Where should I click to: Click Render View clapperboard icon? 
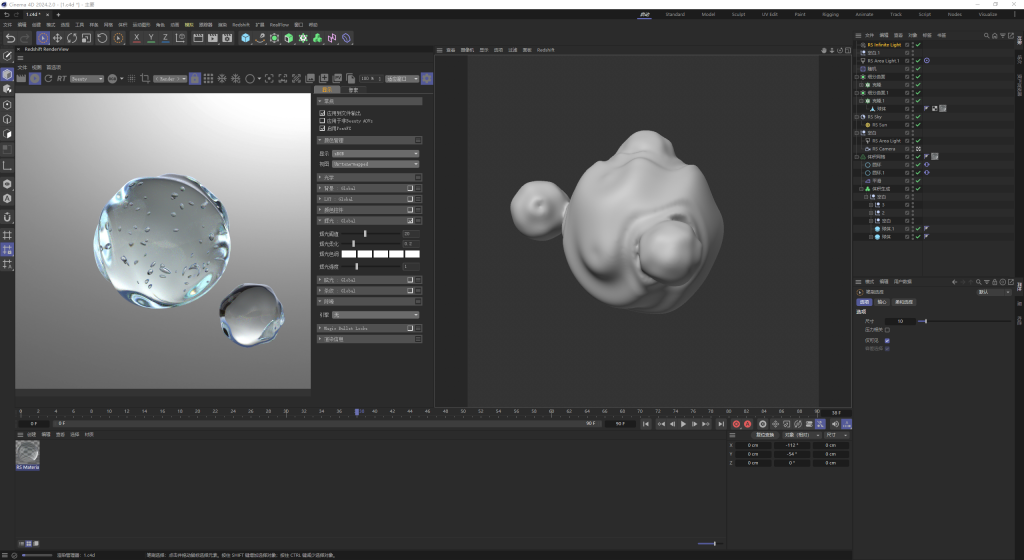point(198,39)
